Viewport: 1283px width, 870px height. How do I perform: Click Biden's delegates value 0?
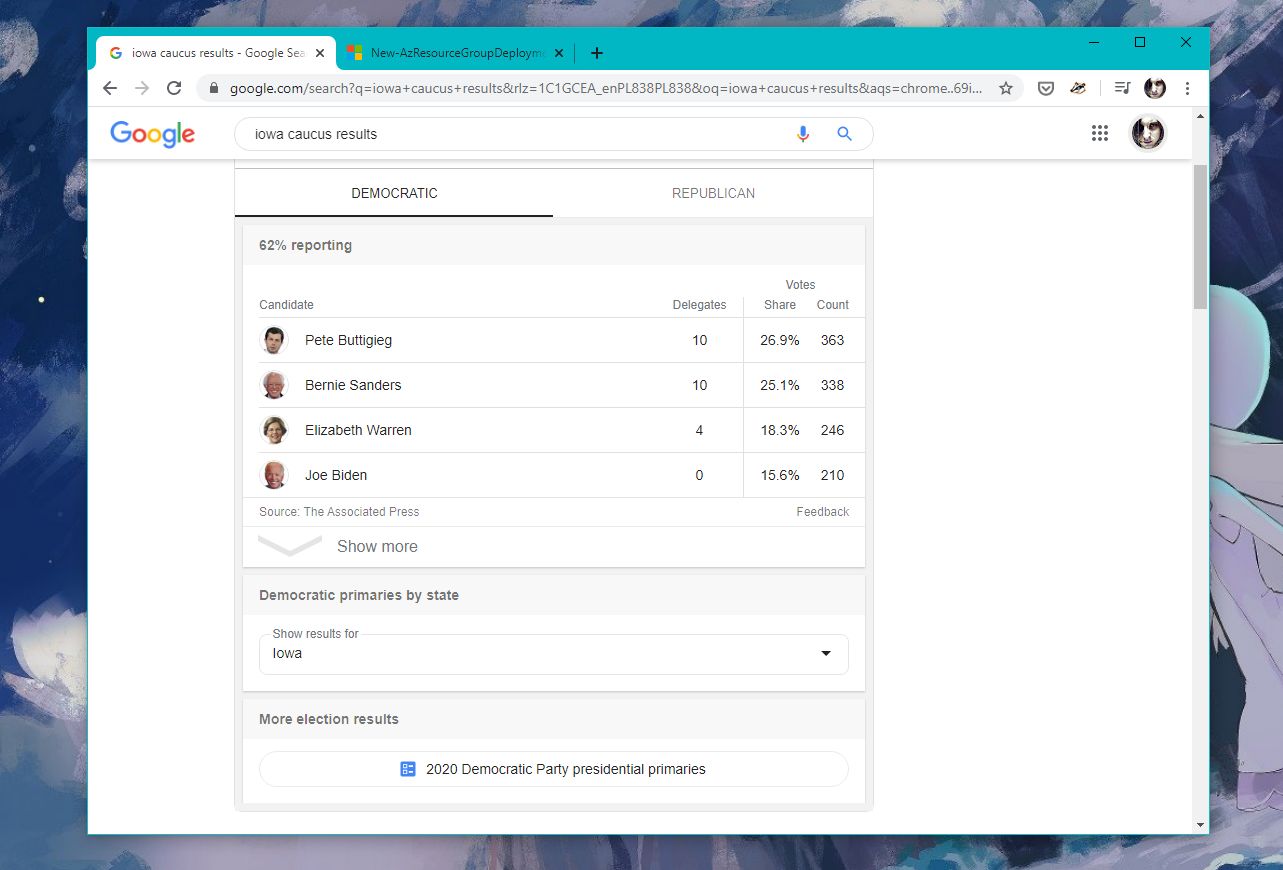[699, 475]
